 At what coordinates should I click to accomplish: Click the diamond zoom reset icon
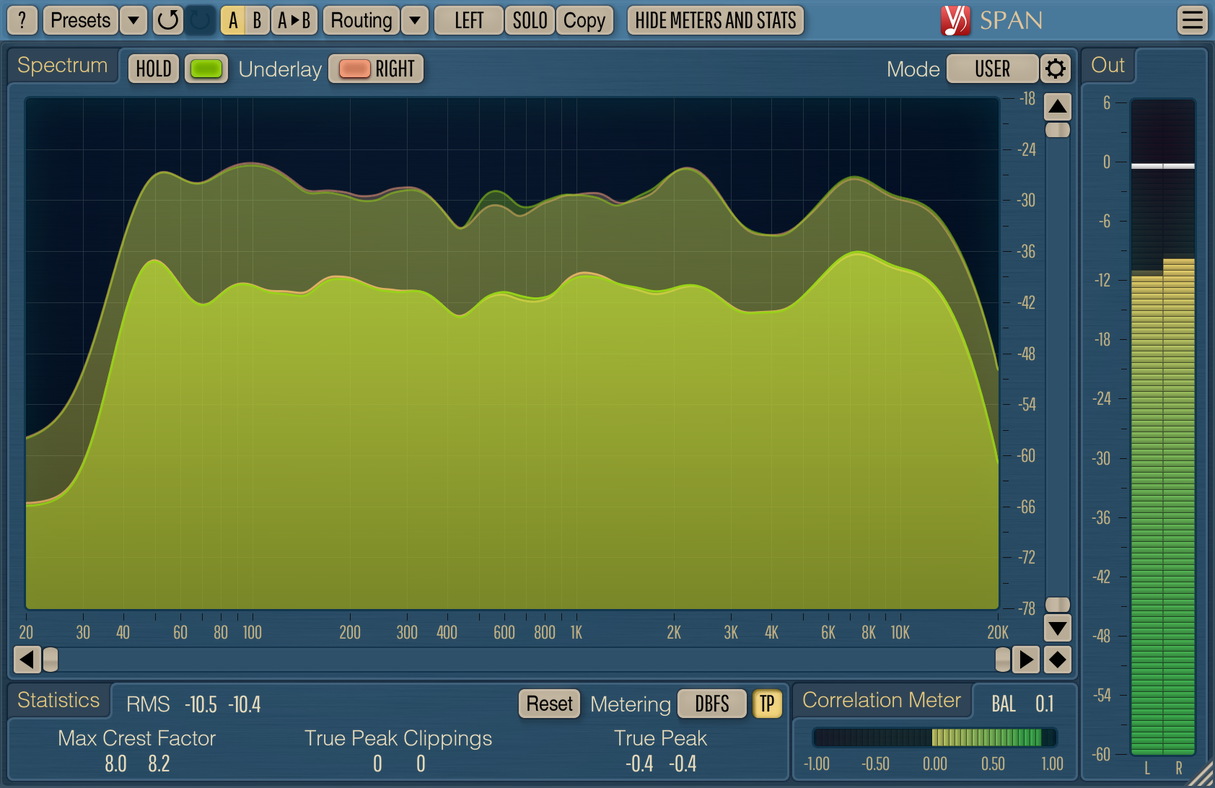[1057, 660]
